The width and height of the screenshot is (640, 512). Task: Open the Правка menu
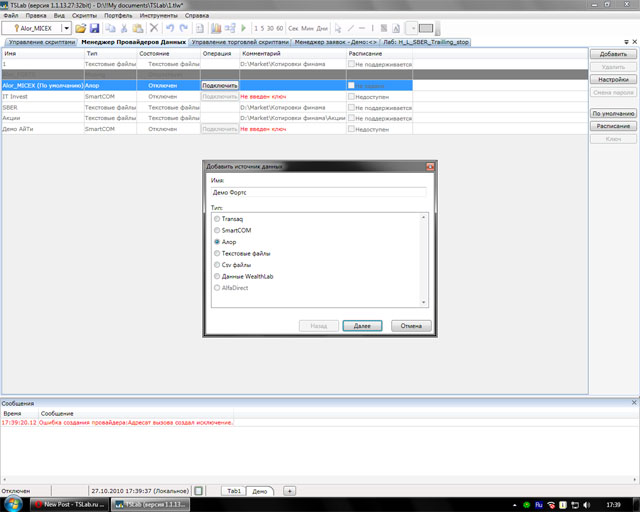(36, 16)
